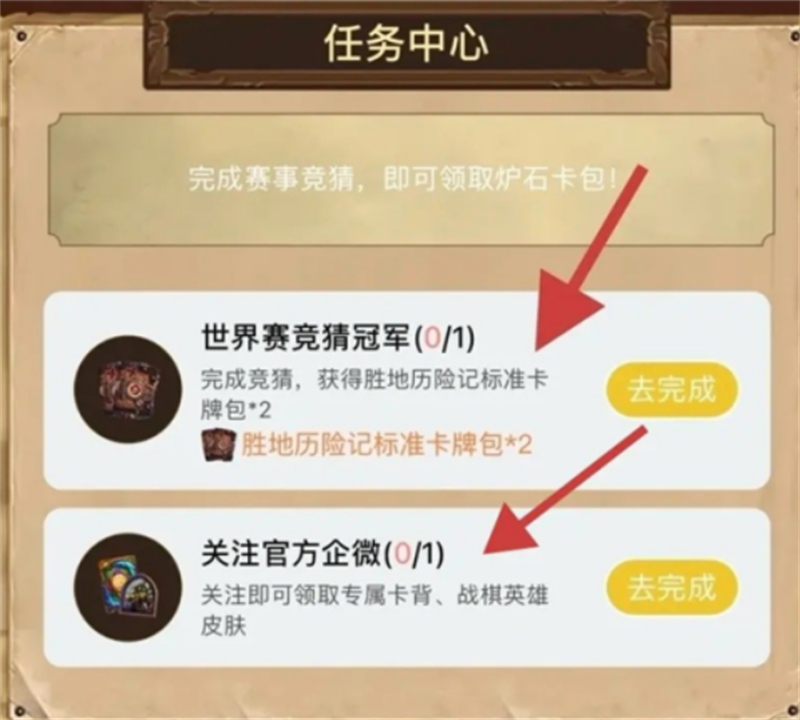Open the 关注官方企微 task title
Screen dimensions: 800x720
pyautogui.click(x=291, y=554)
